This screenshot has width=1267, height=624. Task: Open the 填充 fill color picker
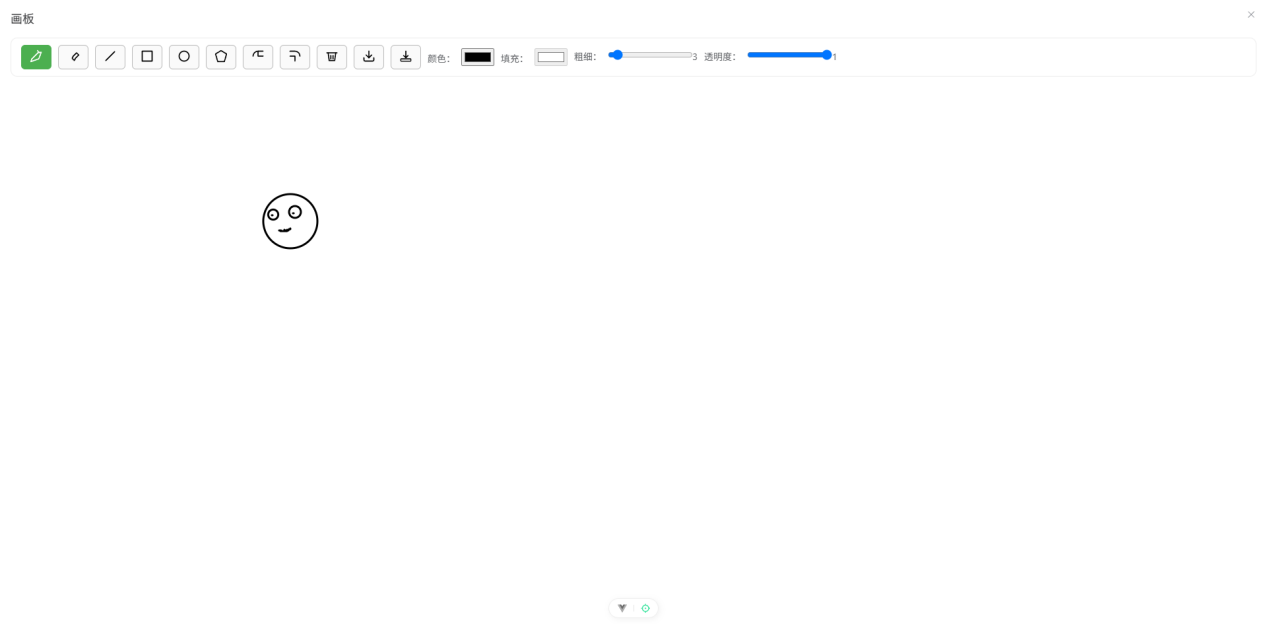550,57
